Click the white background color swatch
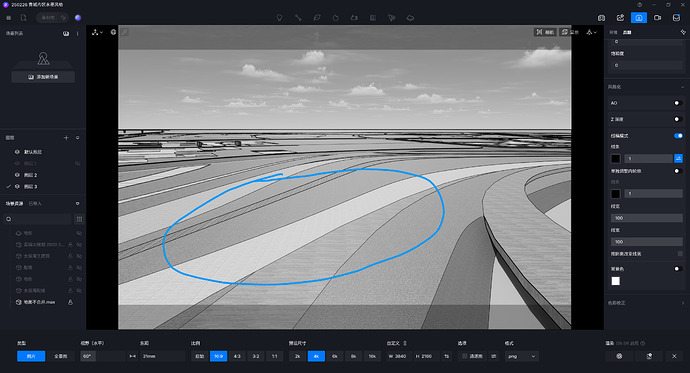The image size is (690, 373). [616, 281]
